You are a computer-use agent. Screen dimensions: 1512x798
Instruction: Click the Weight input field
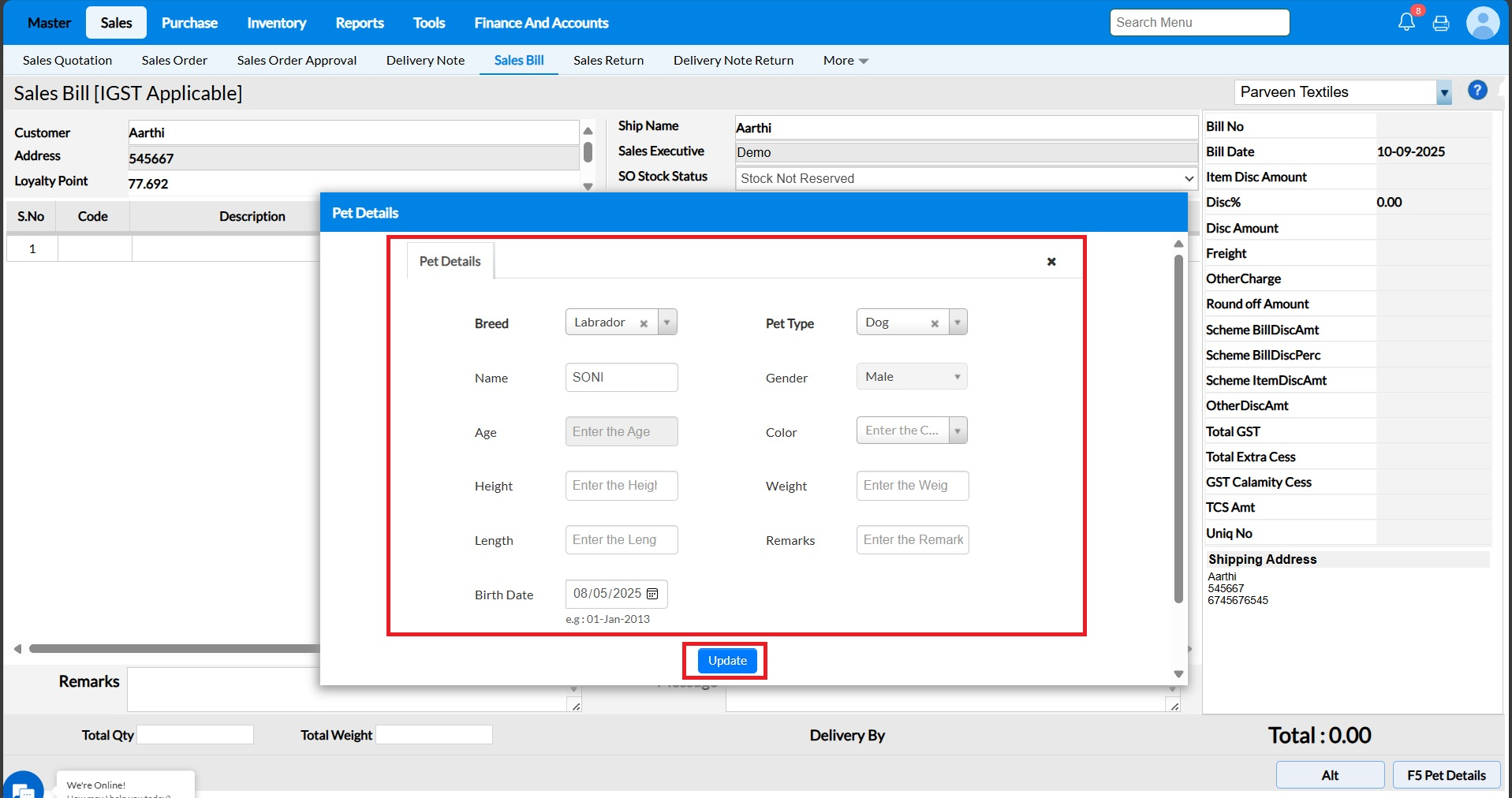(x=913, y=485)
